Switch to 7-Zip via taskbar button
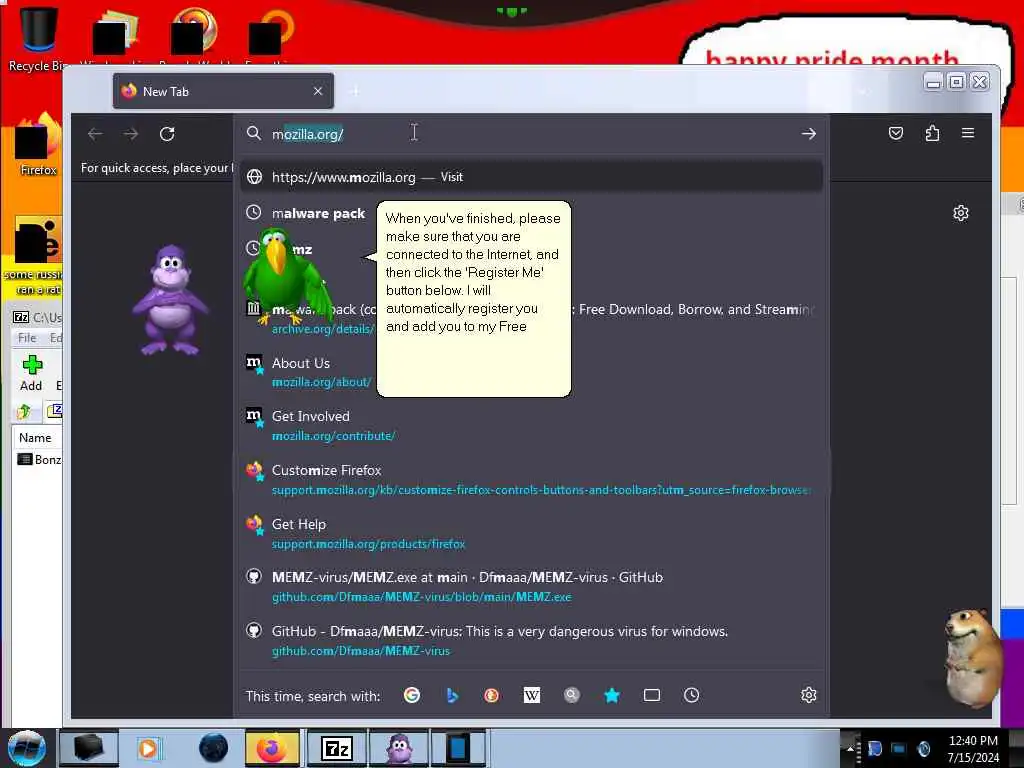 tap(337, 748)
